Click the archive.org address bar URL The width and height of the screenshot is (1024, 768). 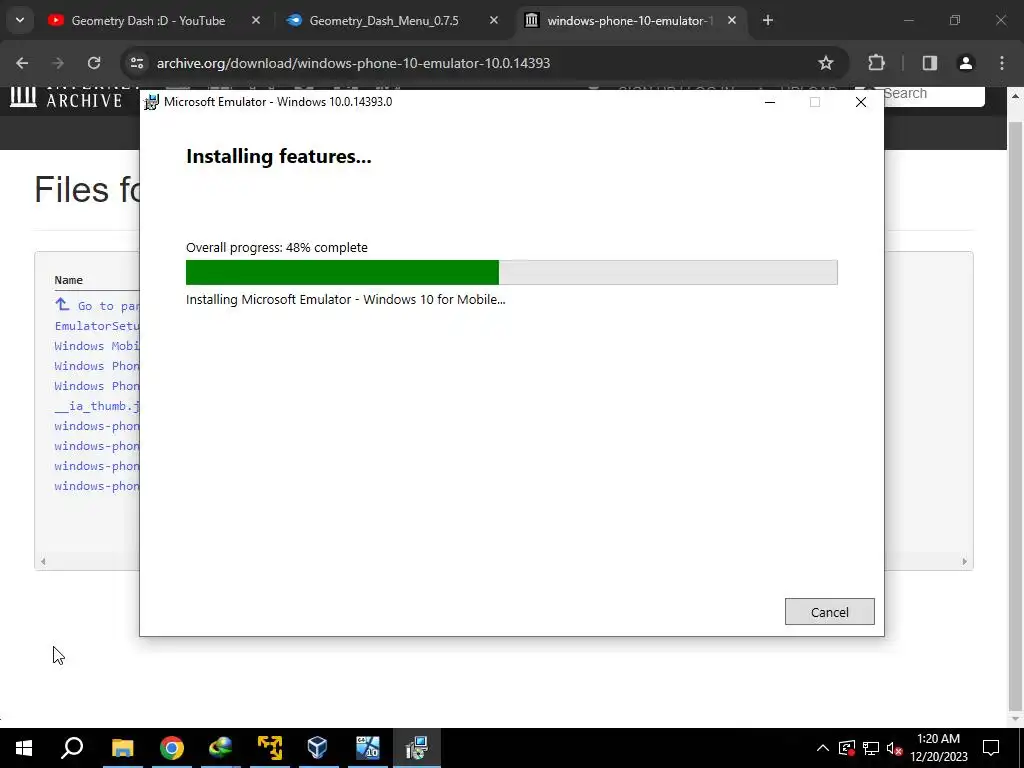click(x=353, y=63)
